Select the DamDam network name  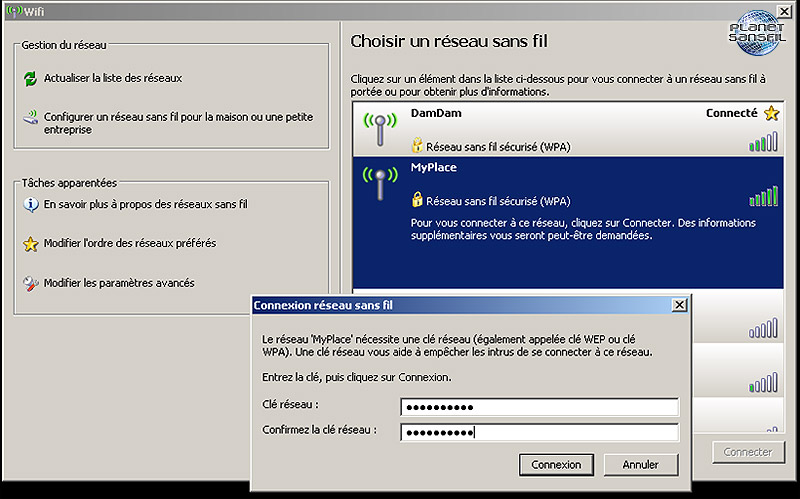click(436, 113)
